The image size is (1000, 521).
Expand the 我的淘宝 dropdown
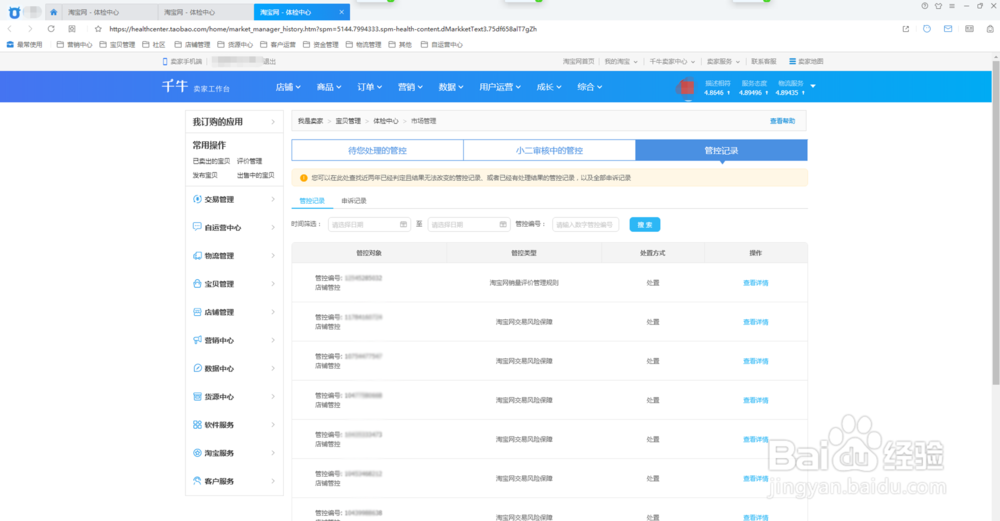[x=621, y=61]
